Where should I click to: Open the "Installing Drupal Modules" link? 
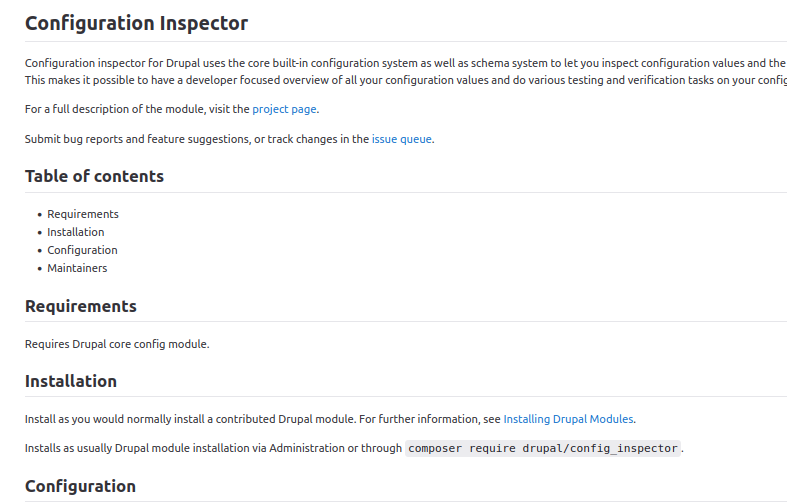[x=568, y=419]
